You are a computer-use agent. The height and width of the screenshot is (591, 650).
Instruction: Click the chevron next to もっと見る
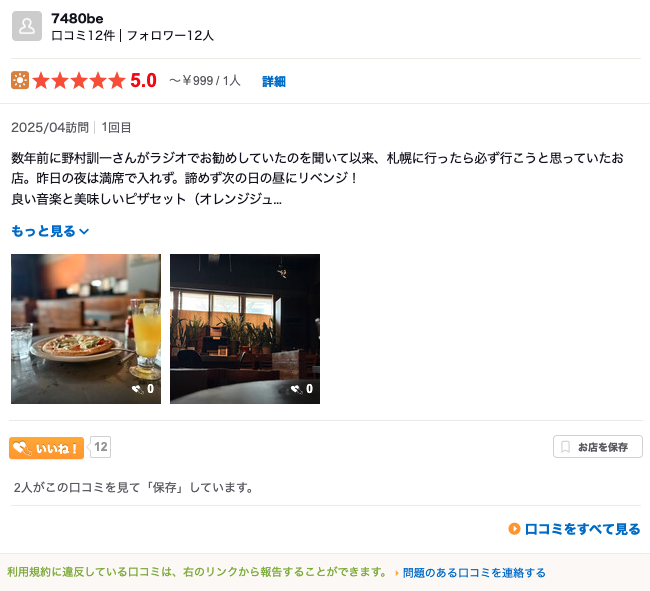tap(84, 231)
